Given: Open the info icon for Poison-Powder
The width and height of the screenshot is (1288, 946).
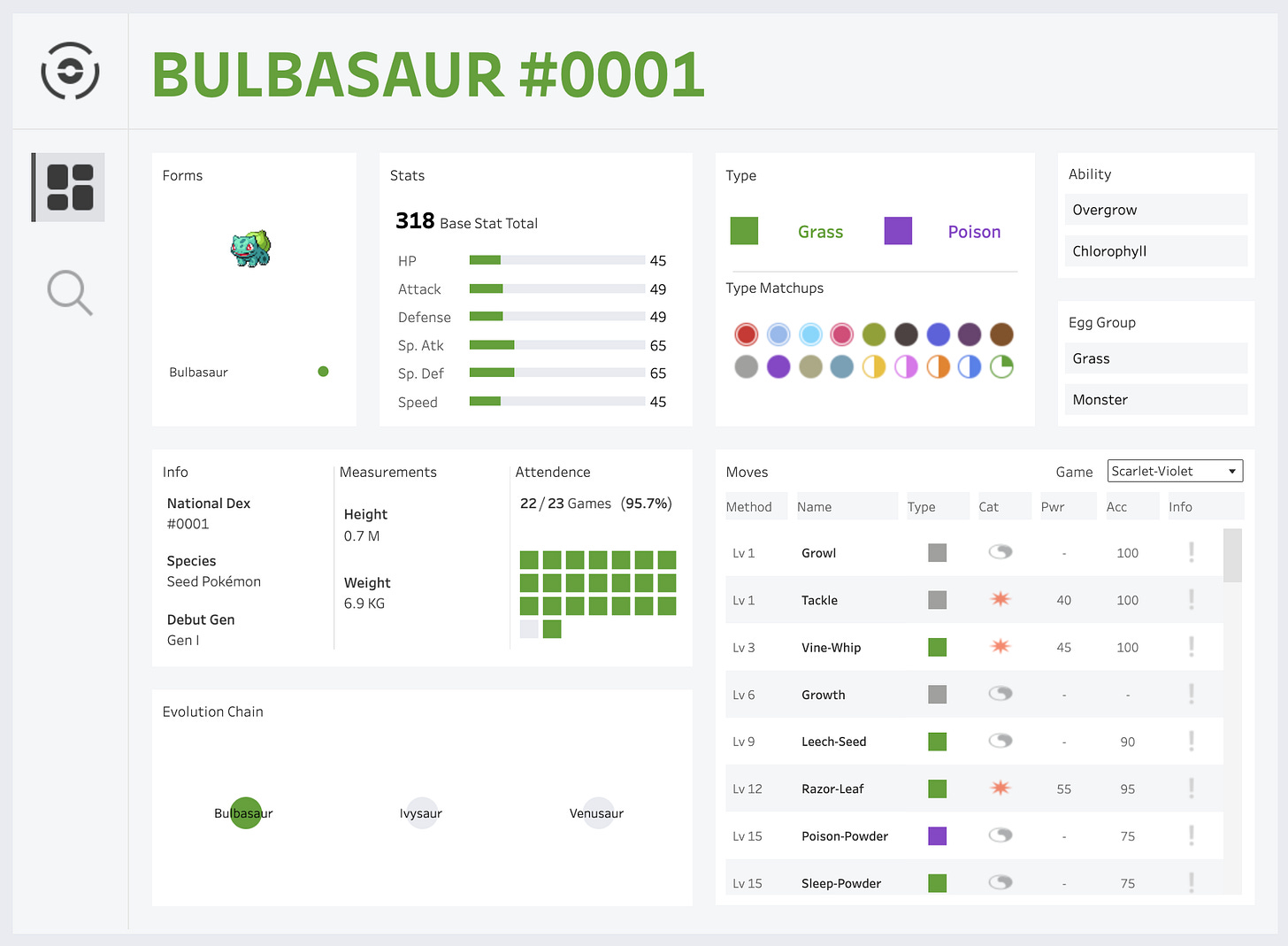Looking at the screenshot, I should pos(1192,835).
